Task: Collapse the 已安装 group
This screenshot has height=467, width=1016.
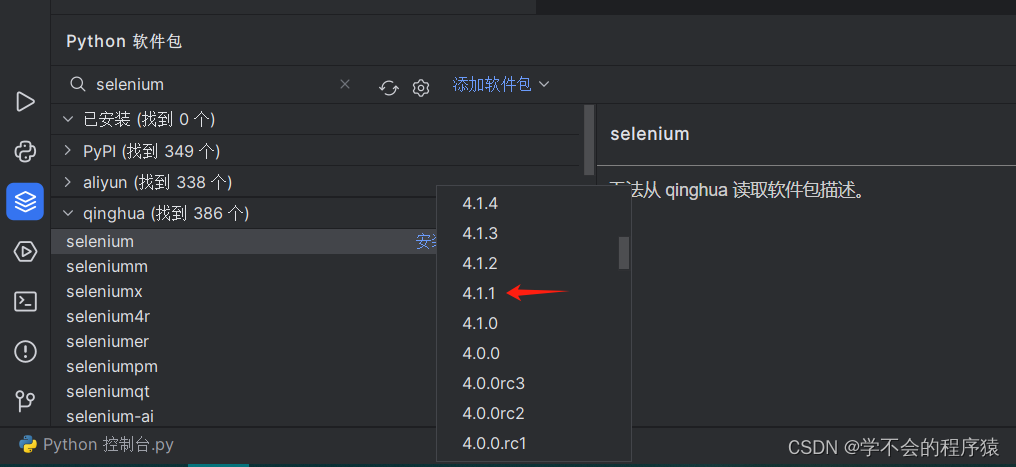Action: coord(67,119)
